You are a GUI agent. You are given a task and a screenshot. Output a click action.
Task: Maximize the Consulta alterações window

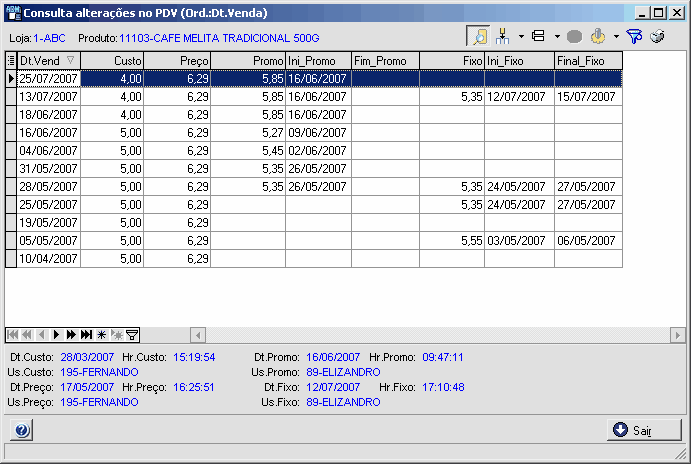659,13
